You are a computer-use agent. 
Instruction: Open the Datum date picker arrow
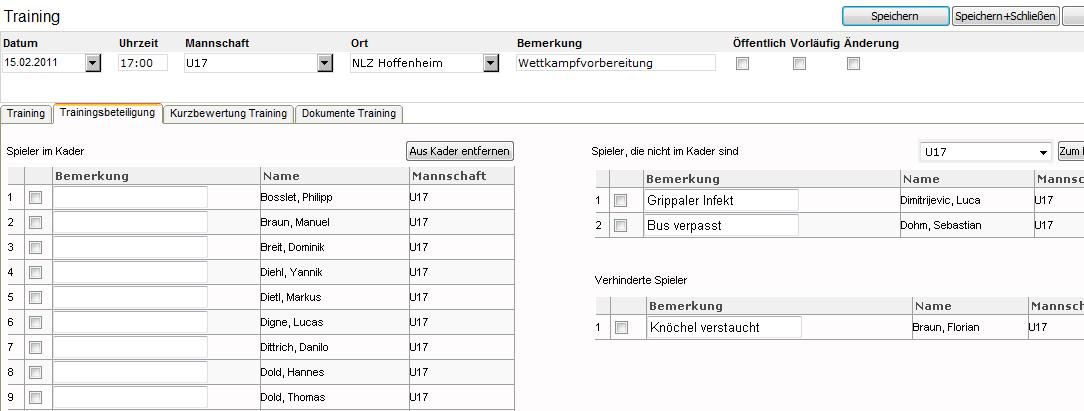coord(93,64)
